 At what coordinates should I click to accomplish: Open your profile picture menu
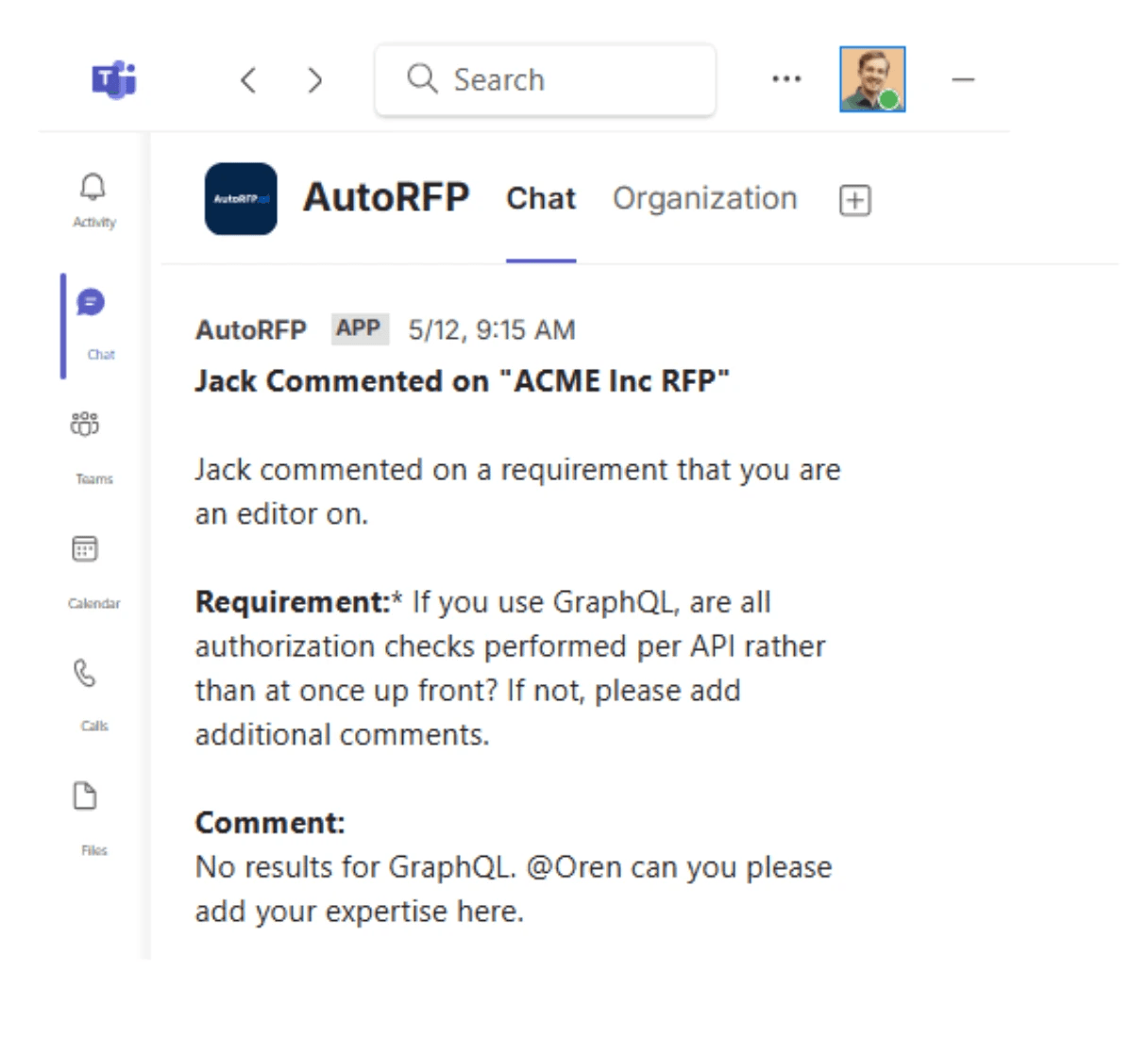tap(872, 78)
